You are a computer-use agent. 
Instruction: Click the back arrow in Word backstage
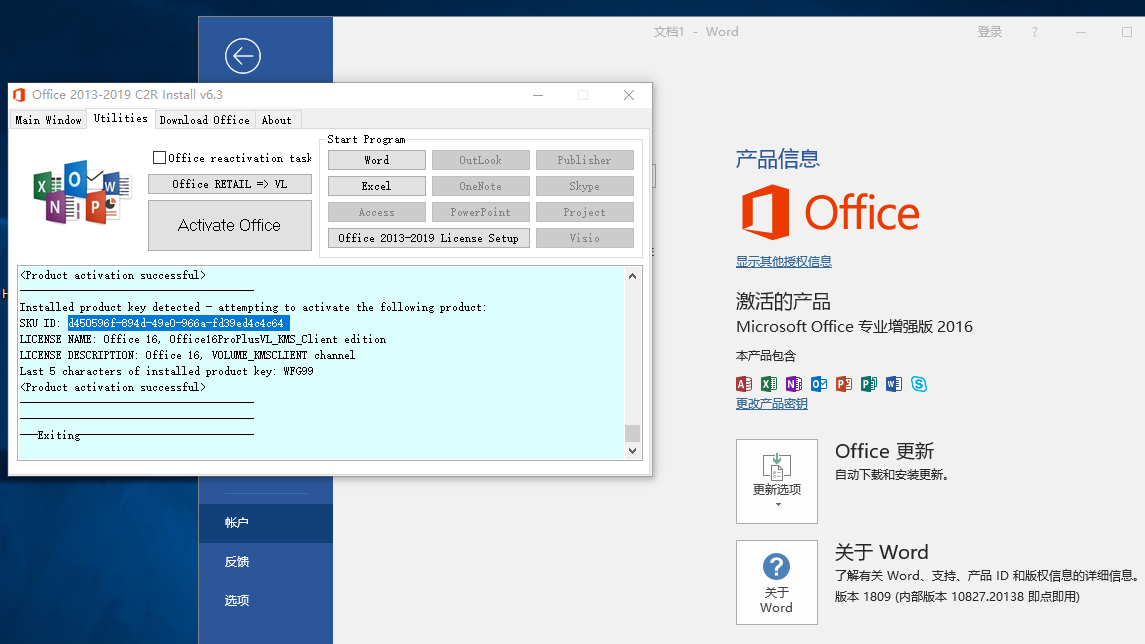pyautogui.click(x=242, y=56)
